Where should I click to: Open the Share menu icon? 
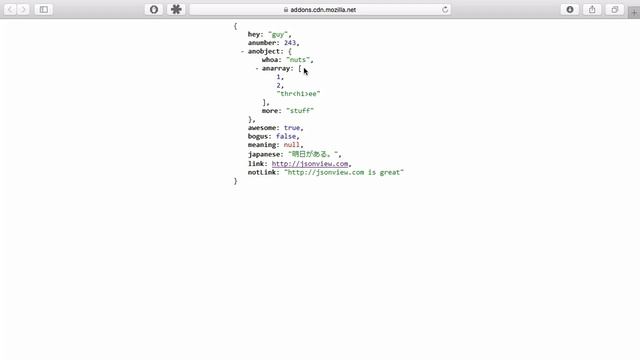point(592,9)
